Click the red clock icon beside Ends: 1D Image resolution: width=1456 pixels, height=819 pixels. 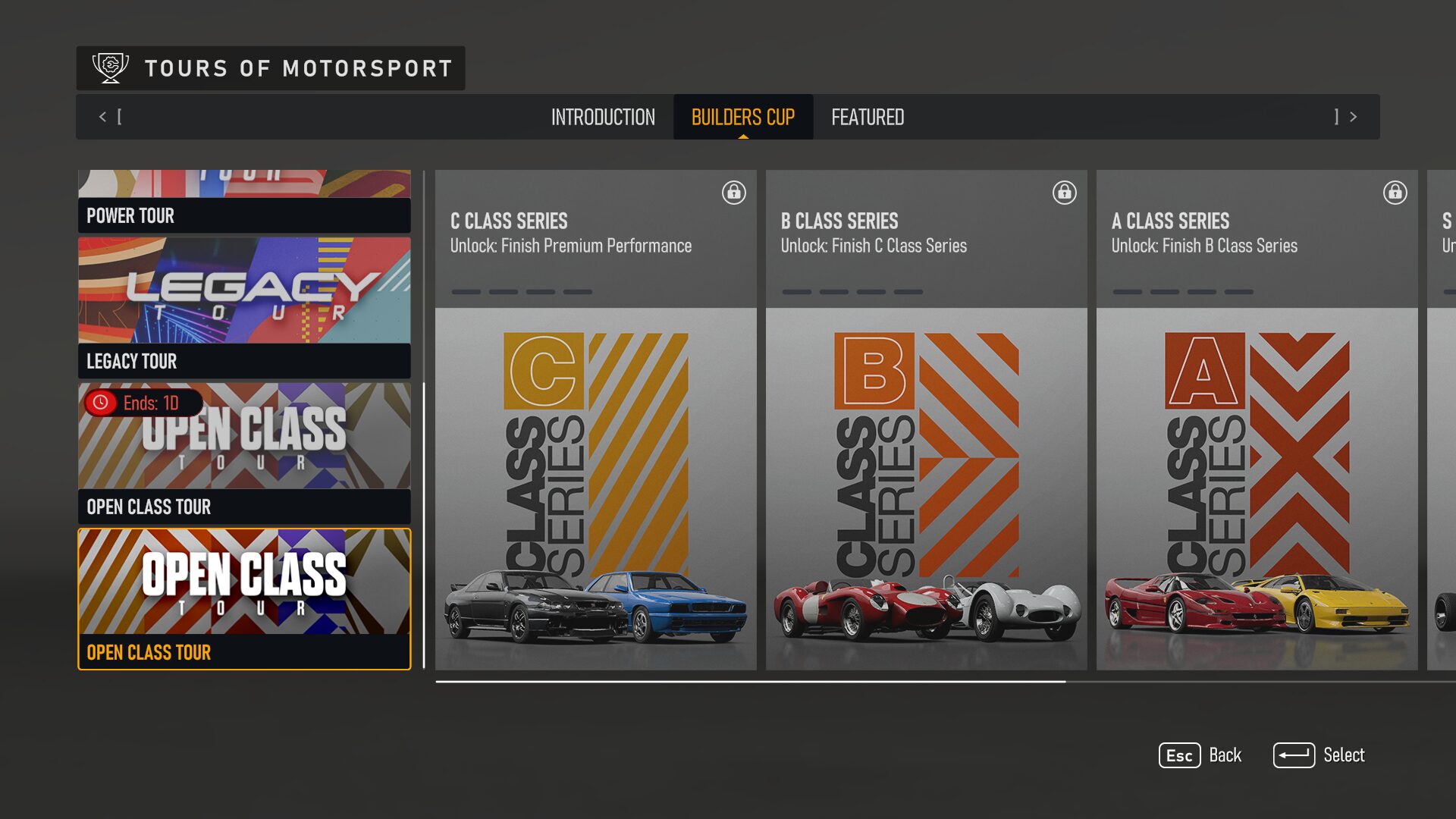[x=101, y=403]
